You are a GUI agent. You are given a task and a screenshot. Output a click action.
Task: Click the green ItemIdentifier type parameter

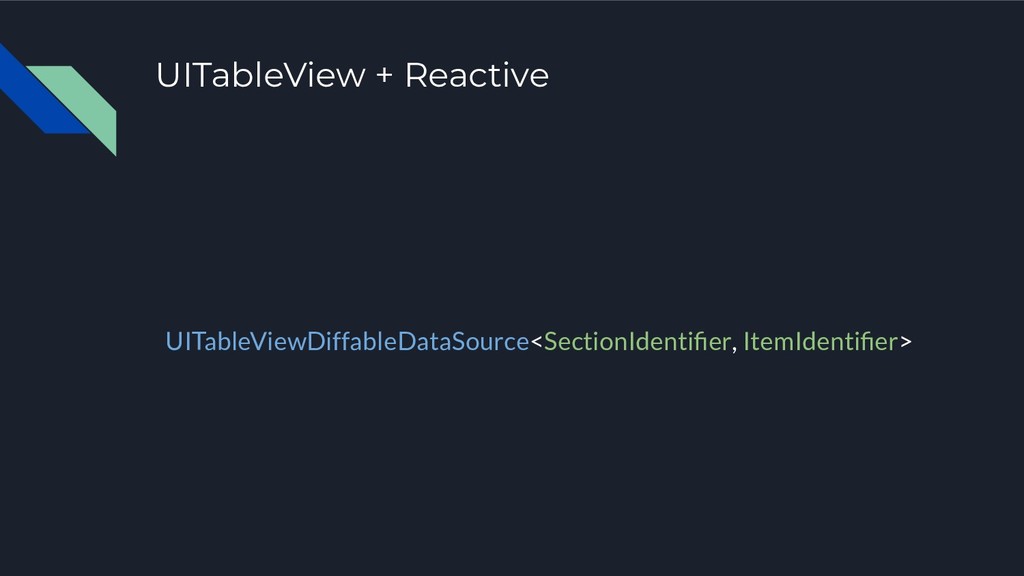pos(821,342)
